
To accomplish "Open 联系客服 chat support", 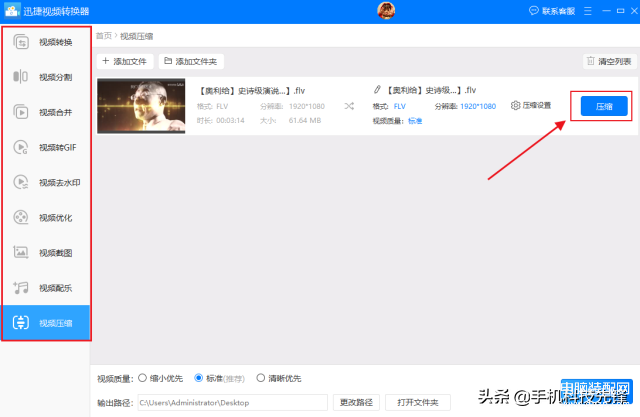I will [x=552, y=11].
